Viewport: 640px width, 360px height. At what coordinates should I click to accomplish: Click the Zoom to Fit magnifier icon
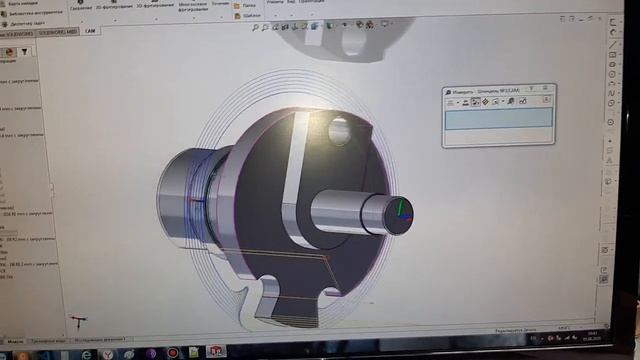point(255,27)
